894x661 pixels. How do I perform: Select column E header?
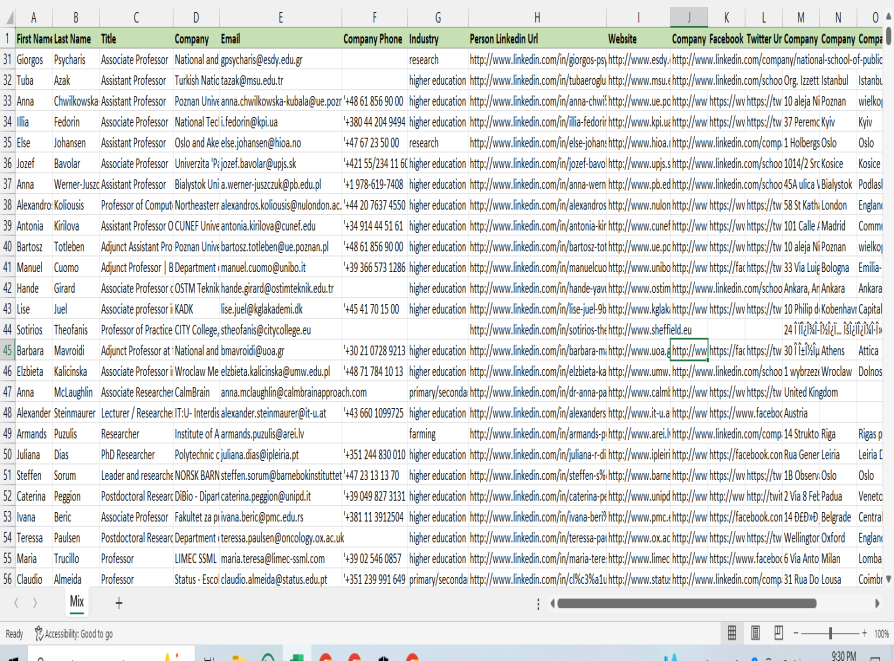click(280, 18)
